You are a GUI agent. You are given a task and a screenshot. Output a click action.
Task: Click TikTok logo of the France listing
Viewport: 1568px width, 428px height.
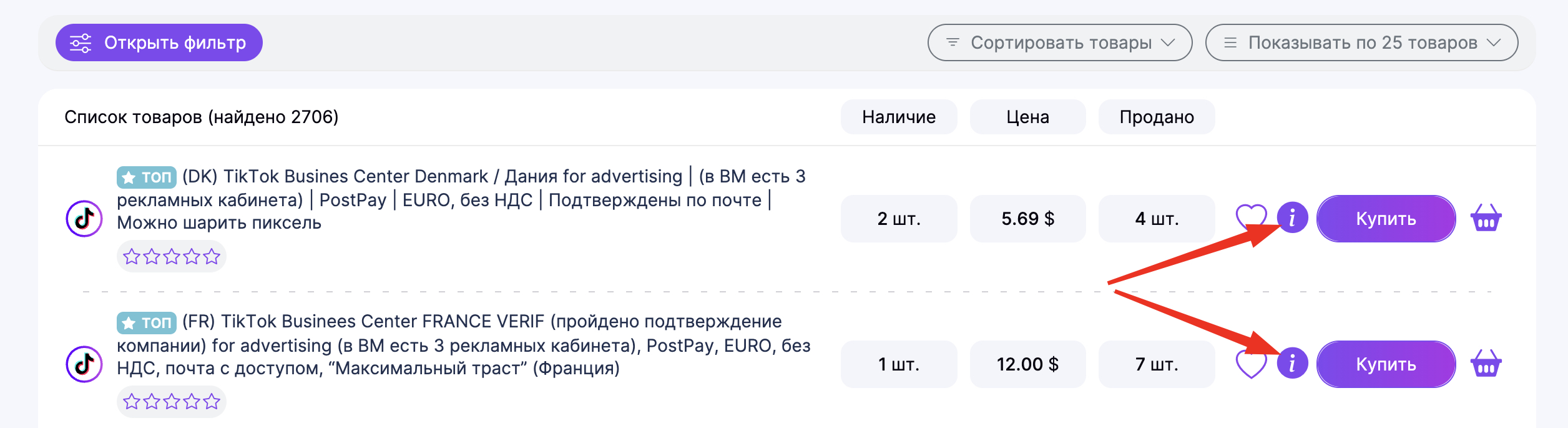(x=84, y=364)
